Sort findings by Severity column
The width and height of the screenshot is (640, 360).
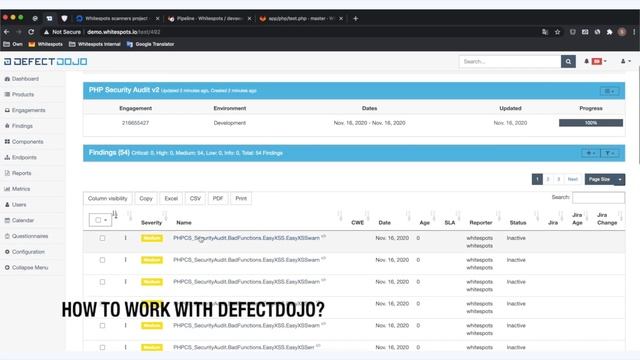tap(151, 222)
